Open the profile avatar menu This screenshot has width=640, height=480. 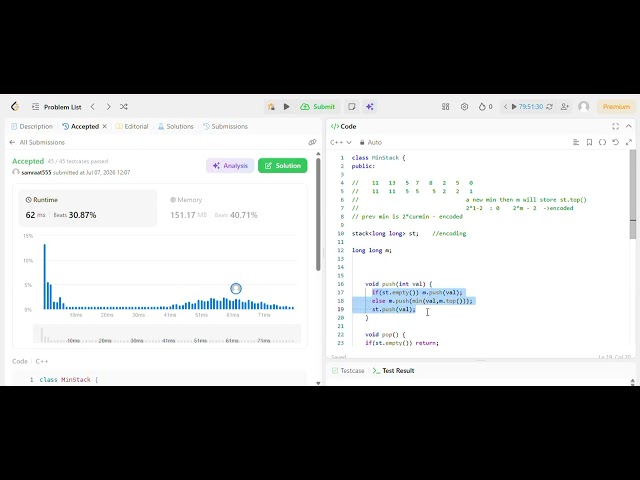[x=584, y=107]
